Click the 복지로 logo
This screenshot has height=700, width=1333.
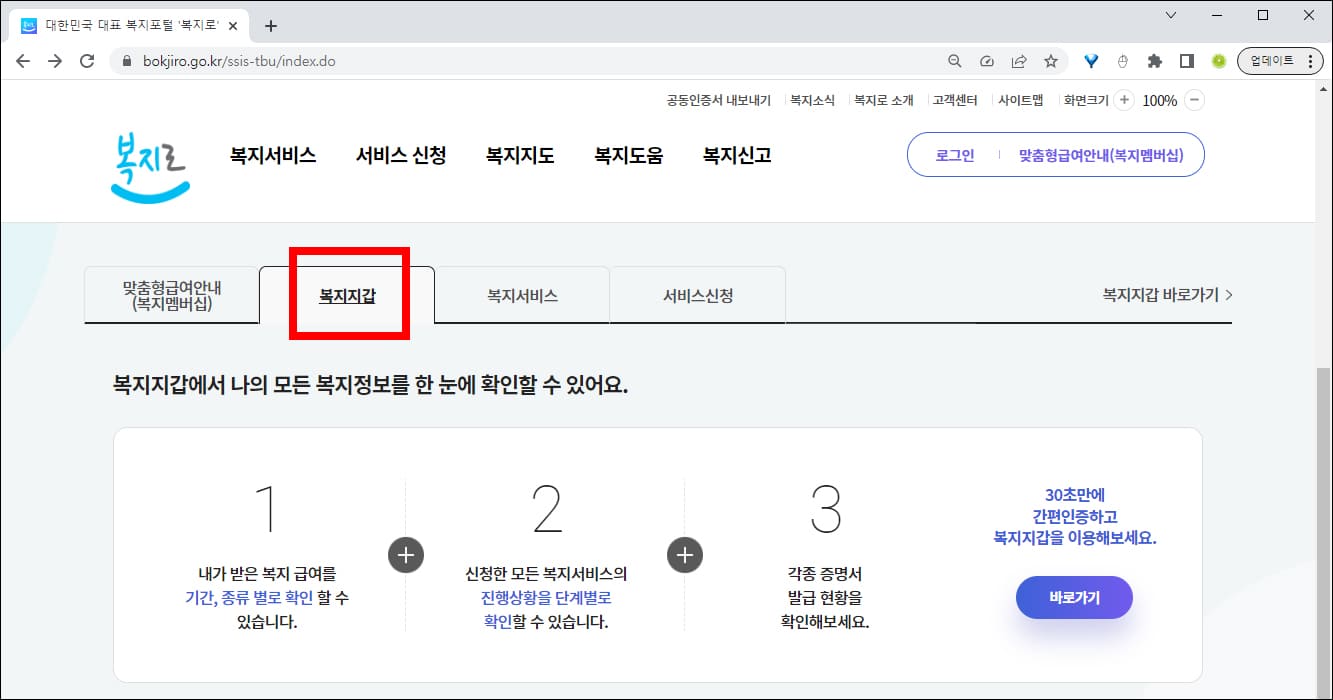coord(148,166)
